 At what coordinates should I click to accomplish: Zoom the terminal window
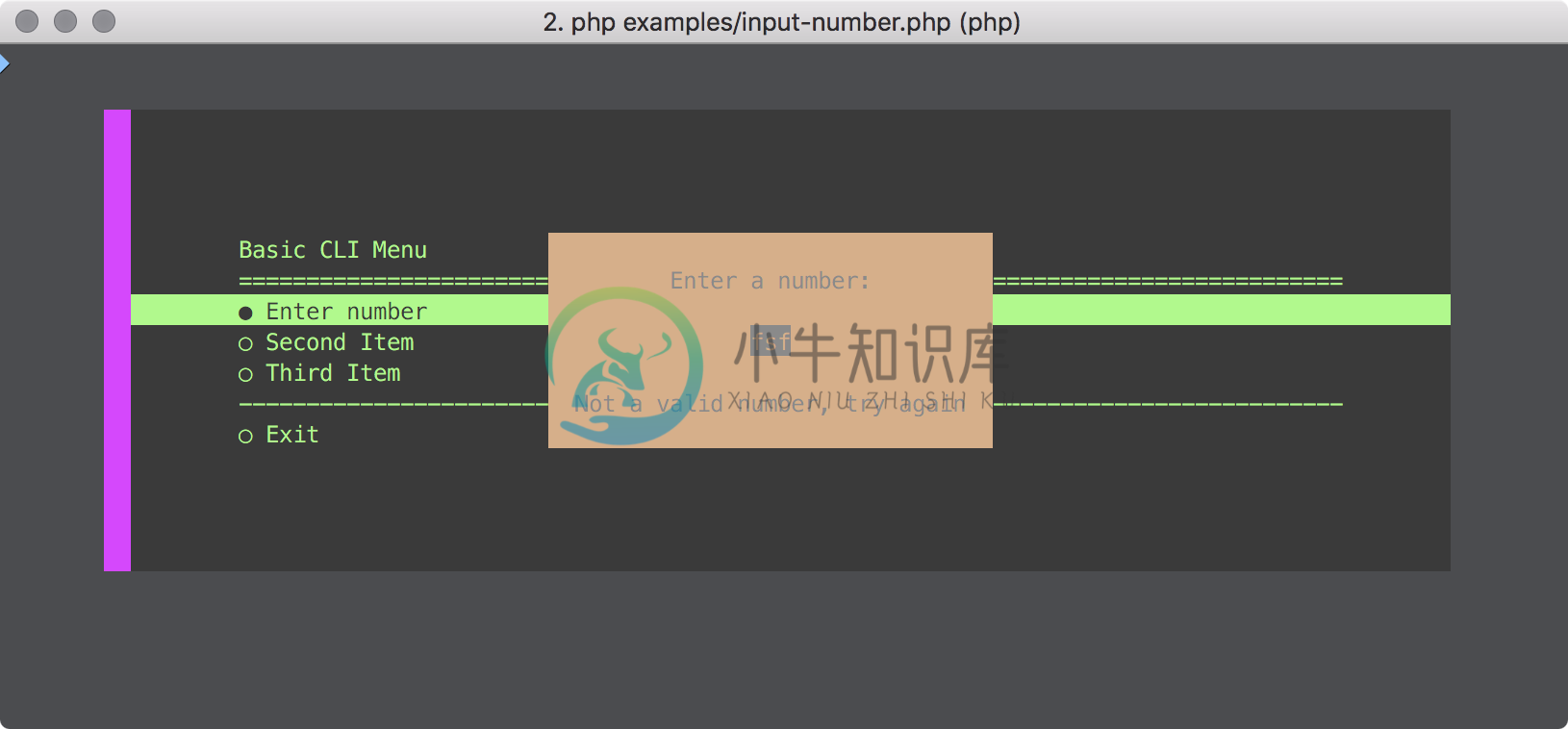(104, 21)
